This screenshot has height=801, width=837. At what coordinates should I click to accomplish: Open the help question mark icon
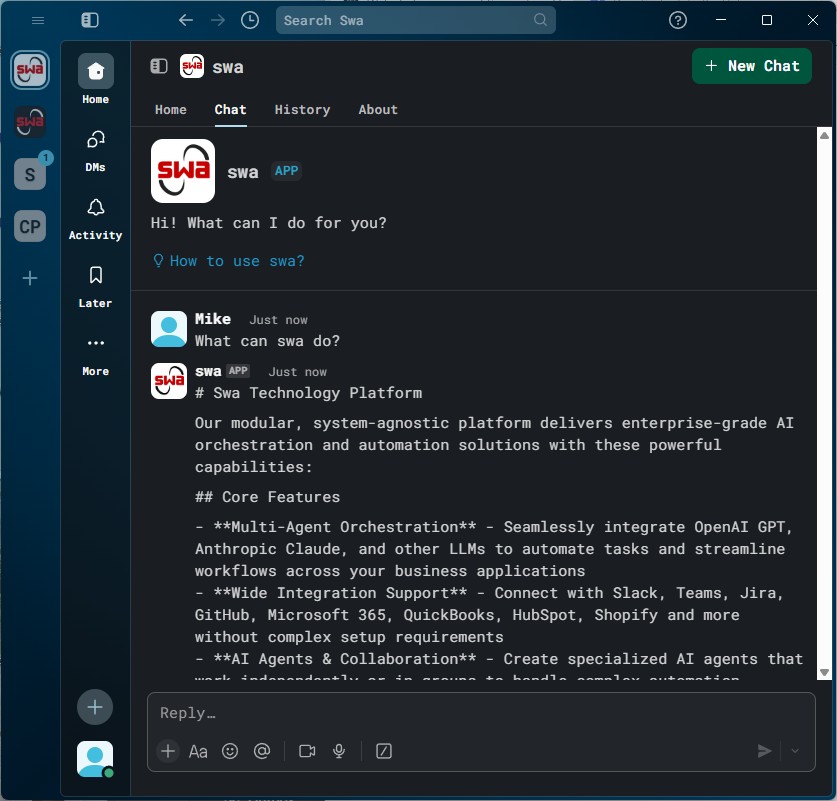pyautogui.click(x=678, y=20)
